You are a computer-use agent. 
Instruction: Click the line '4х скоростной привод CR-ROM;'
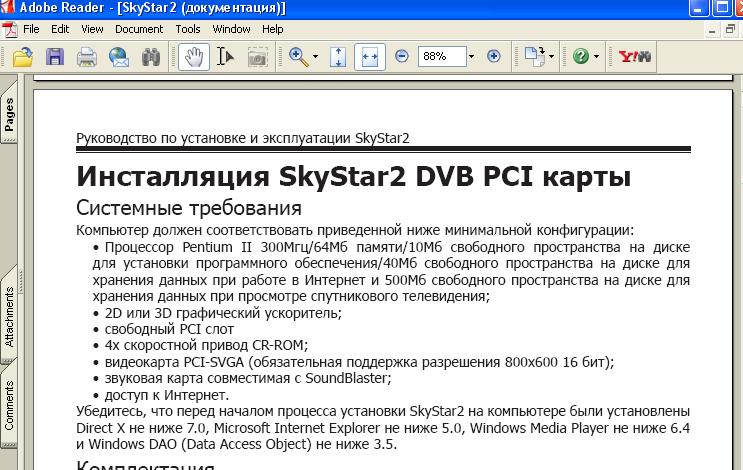(x=206, y=345)
